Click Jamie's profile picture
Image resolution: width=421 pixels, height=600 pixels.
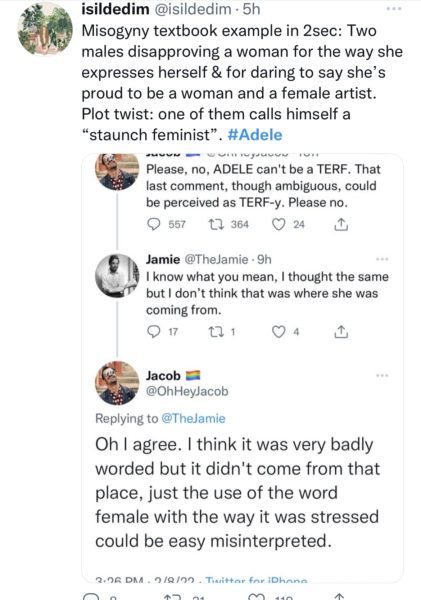coord(117,276)
